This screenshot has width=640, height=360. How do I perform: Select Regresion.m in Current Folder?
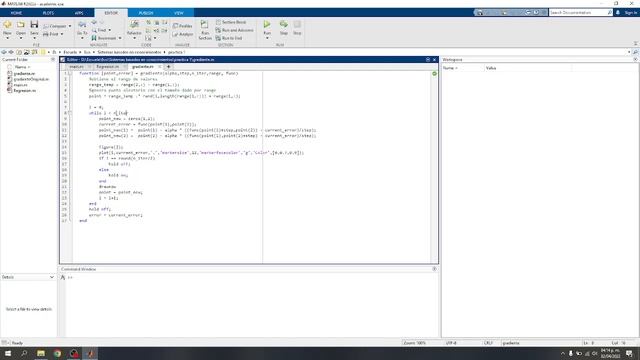[24, 91]
